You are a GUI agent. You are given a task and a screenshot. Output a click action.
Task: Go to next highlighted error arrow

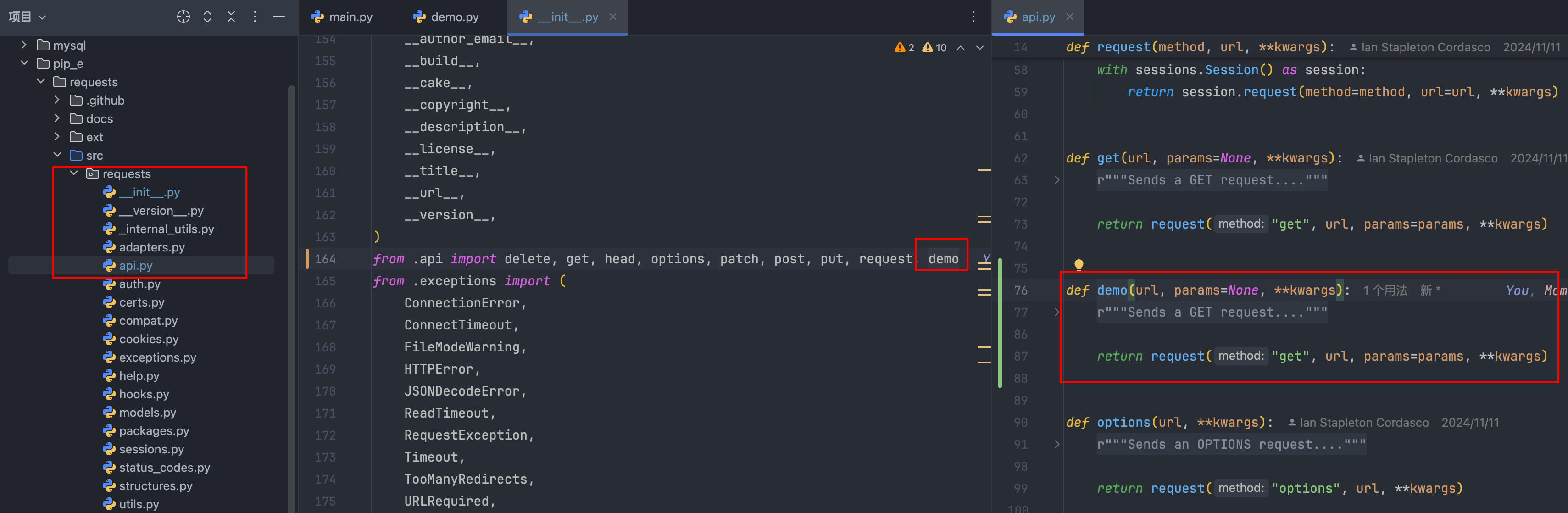(980, 48)
